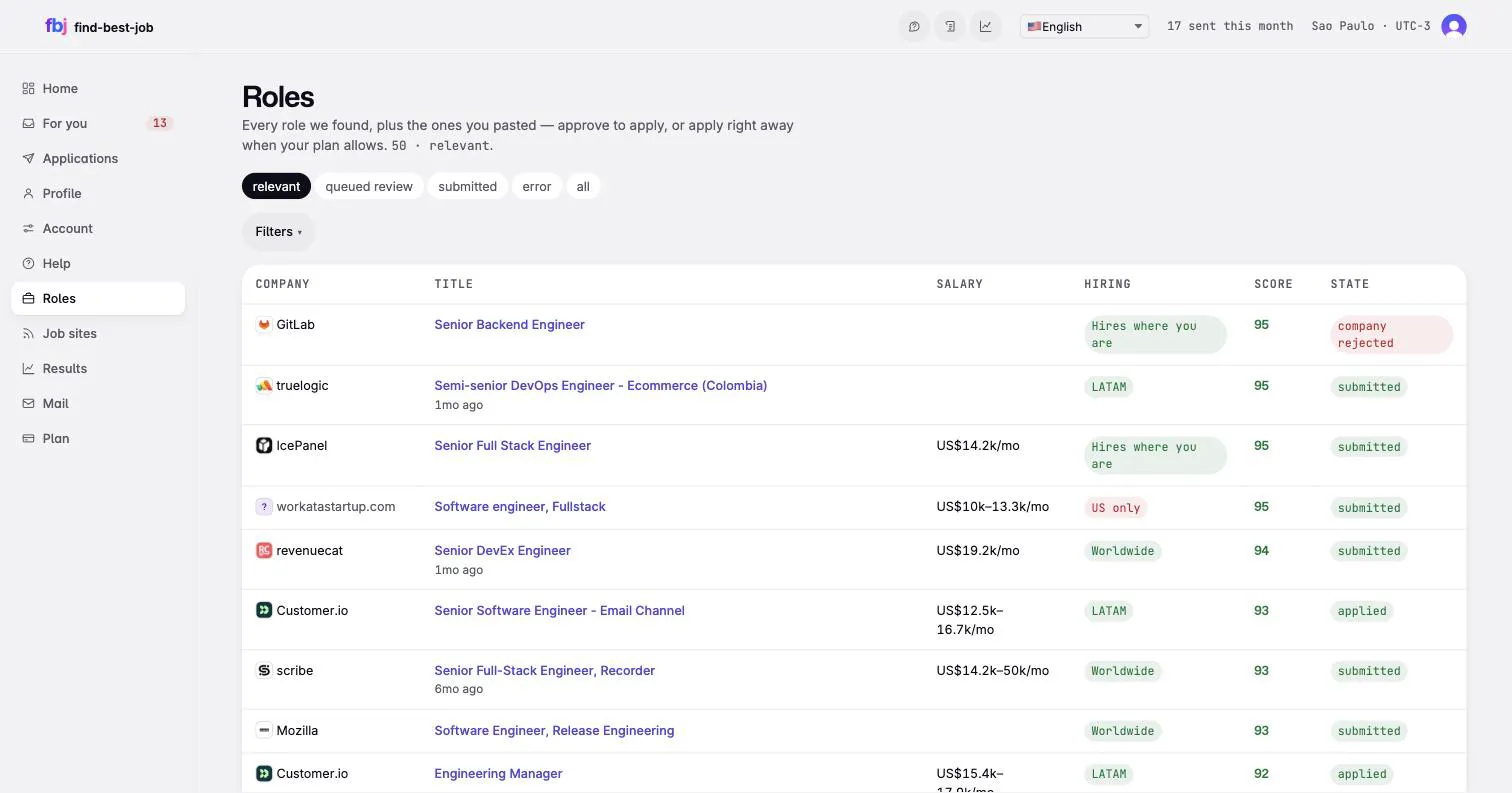Open Senior Full Stack Engineer role link
This screenshot has width=1512, height=793.
tap(512, 446)
